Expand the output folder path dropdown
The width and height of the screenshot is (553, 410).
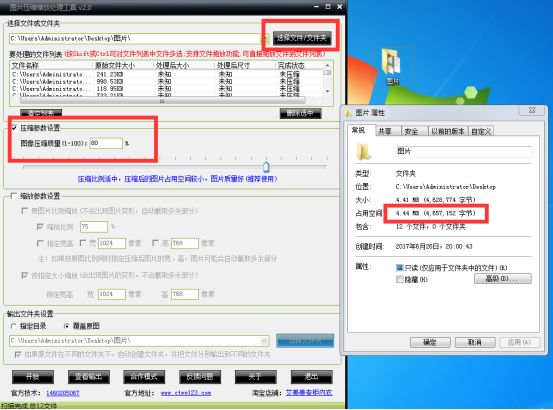point(263,341)
